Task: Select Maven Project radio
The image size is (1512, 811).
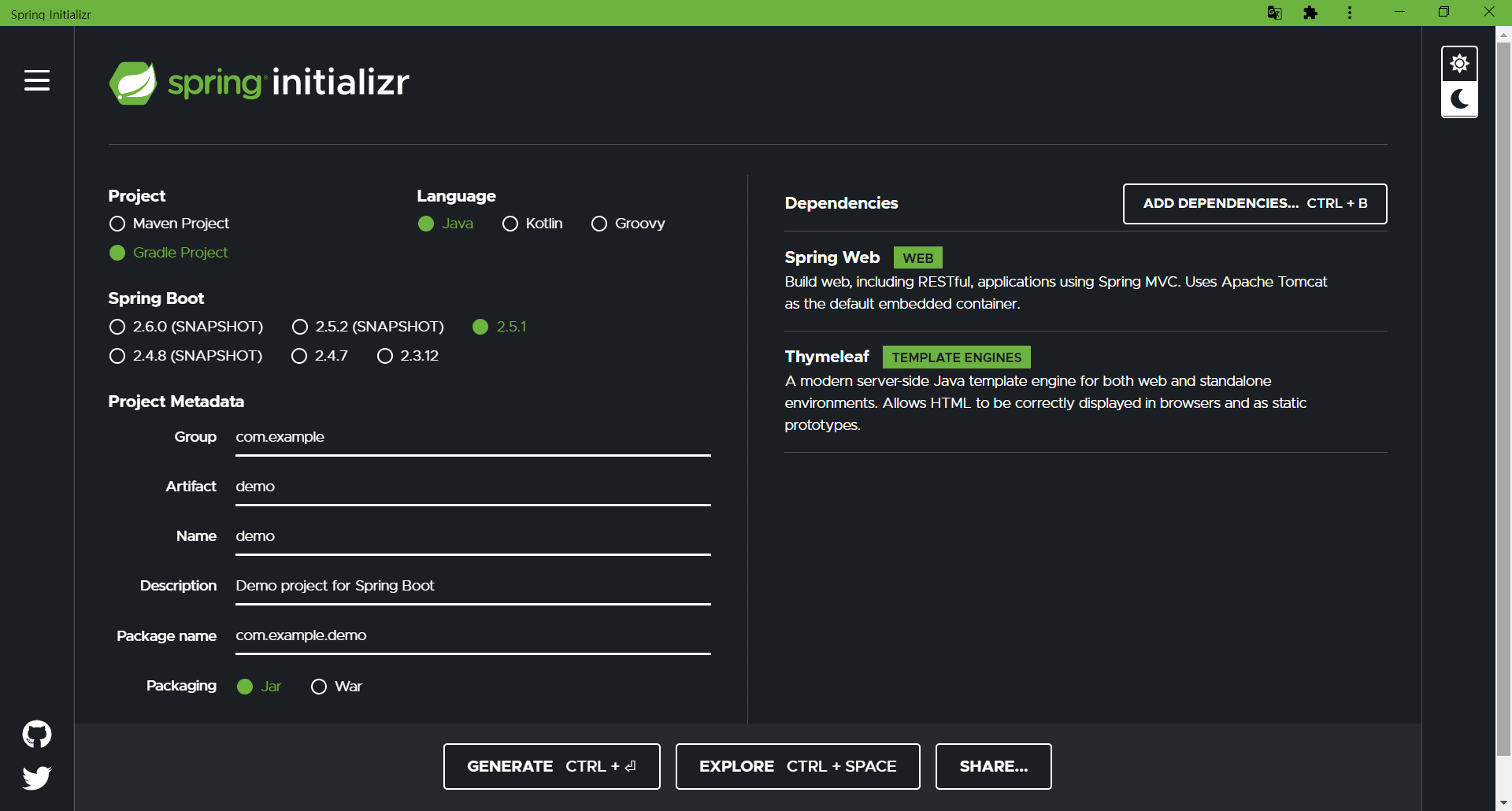Action: pos(169,224)
